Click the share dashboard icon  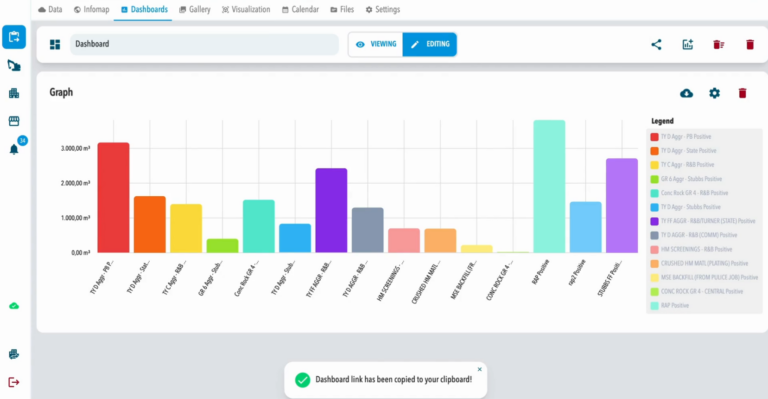point(656,45)
